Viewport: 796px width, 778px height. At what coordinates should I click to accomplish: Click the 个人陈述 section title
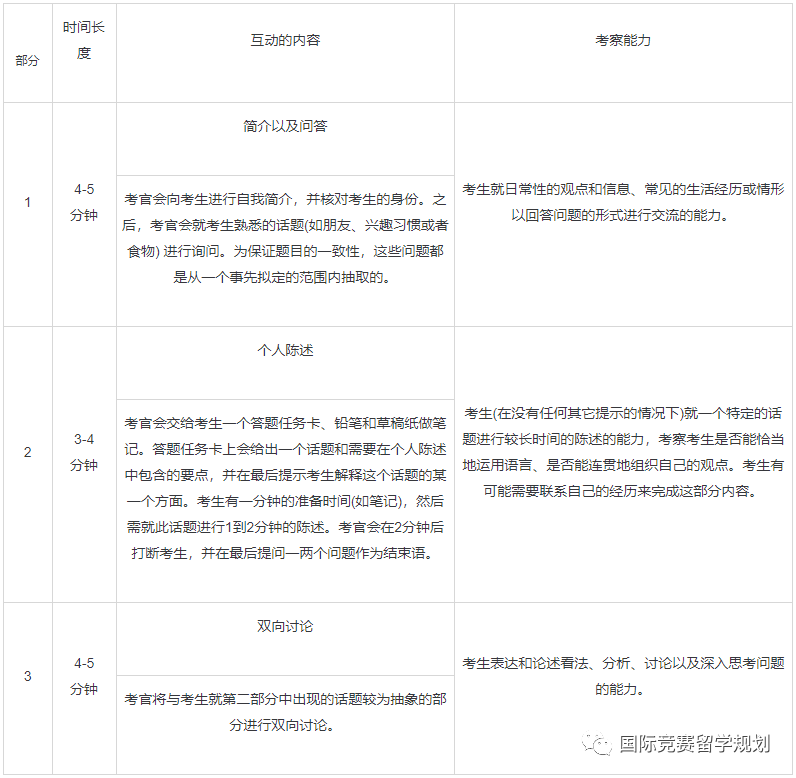pyautogui.click(x=285, y=350)
